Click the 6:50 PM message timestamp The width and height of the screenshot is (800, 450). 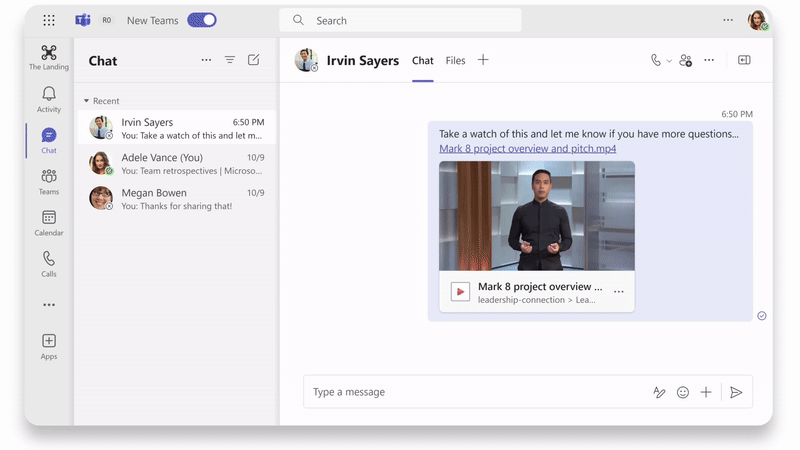tap(737, 114)
